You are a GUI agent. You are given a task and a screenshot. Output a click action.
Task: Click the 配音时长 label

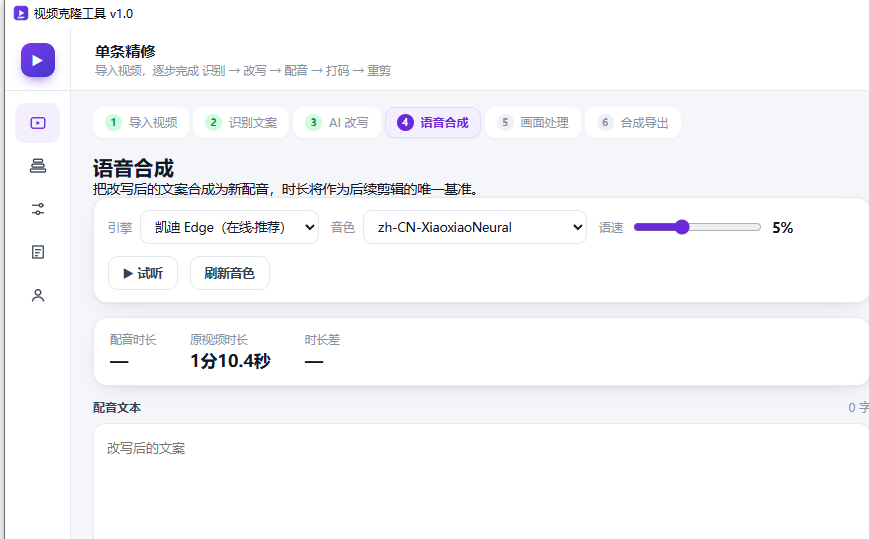click(133, 340)
